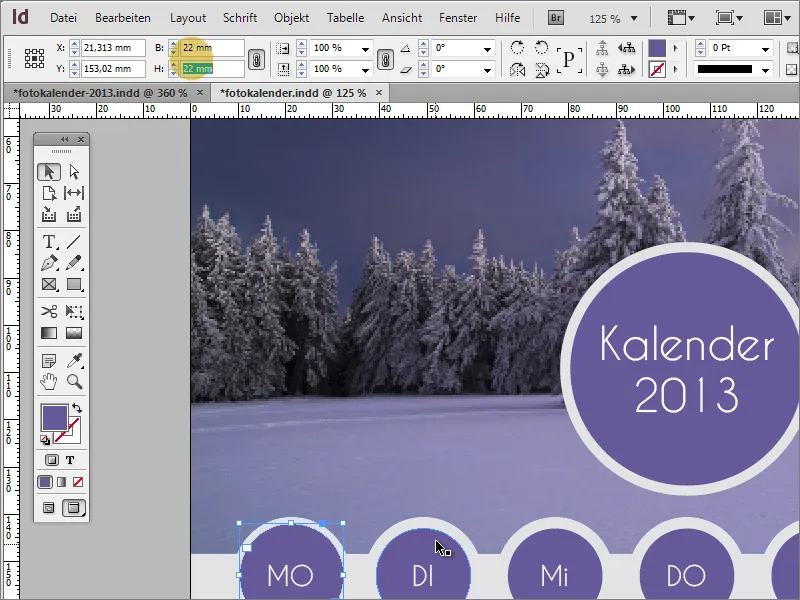Viewport: 800px width, 600px height.
Task: Select the Free Transform tool
Action: coord(74,311)
